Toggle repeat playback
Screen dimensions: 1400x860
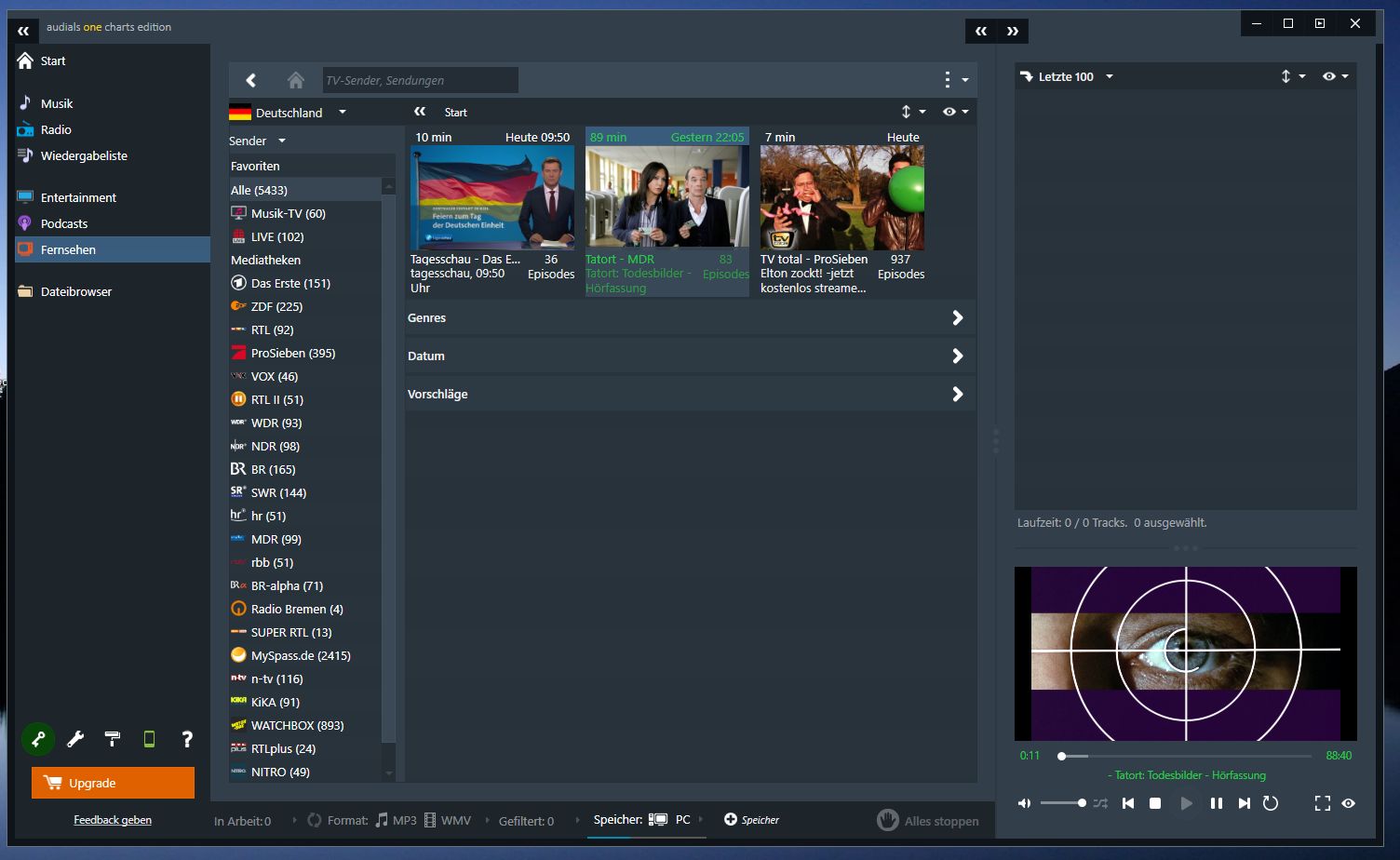coord(1271,803)
